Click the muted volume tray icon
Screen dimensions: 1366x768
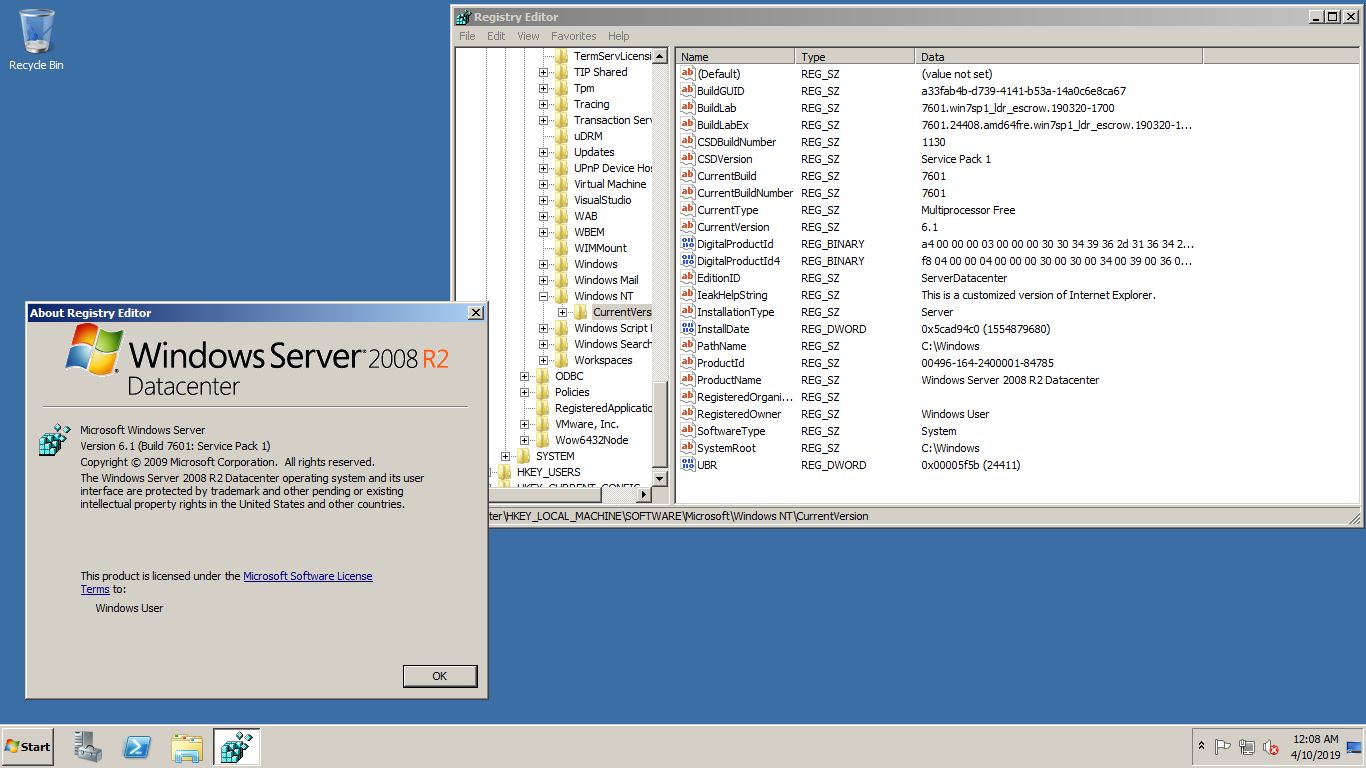click(1271, 747)
